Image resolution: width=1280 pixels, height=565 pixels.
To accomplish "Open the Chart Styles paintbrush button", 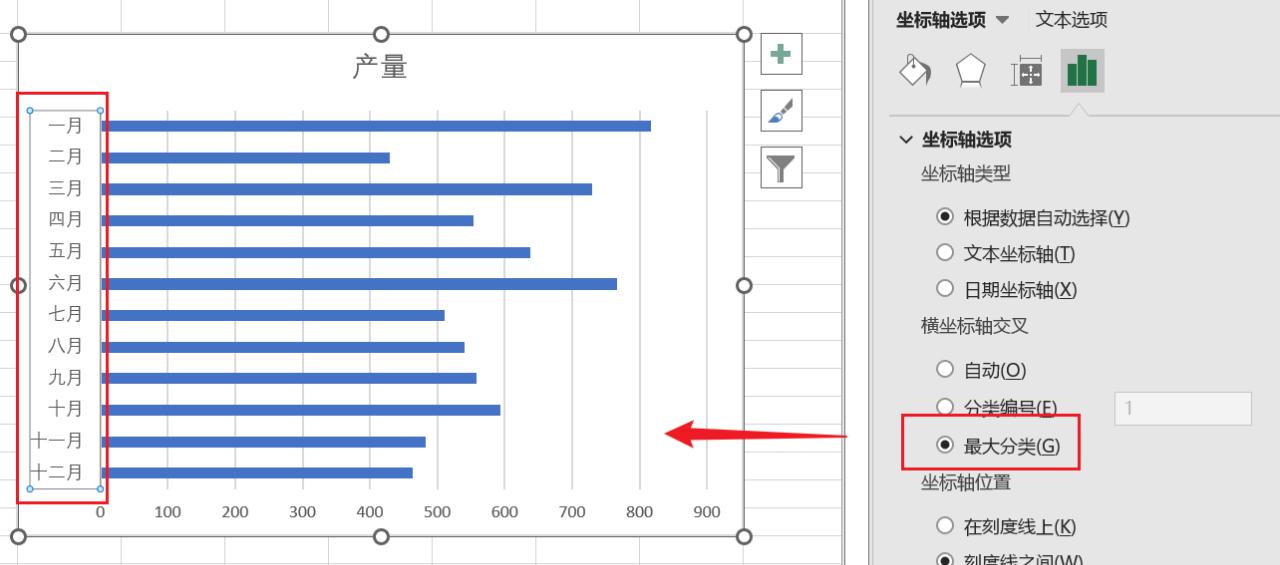I will (x=781, y=110).
